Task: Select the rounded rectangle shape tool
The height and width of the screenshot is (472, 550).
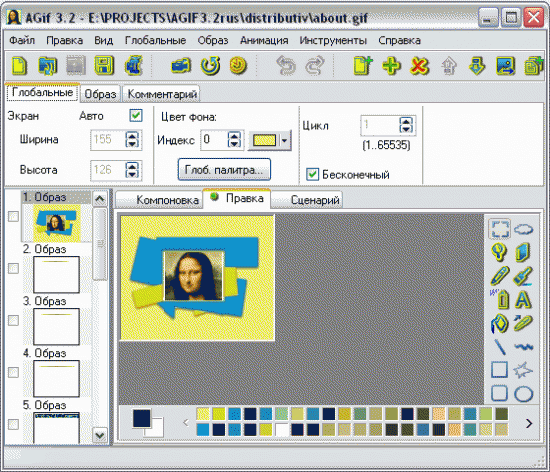Action: pyautogui.click(x=499, y=393)
